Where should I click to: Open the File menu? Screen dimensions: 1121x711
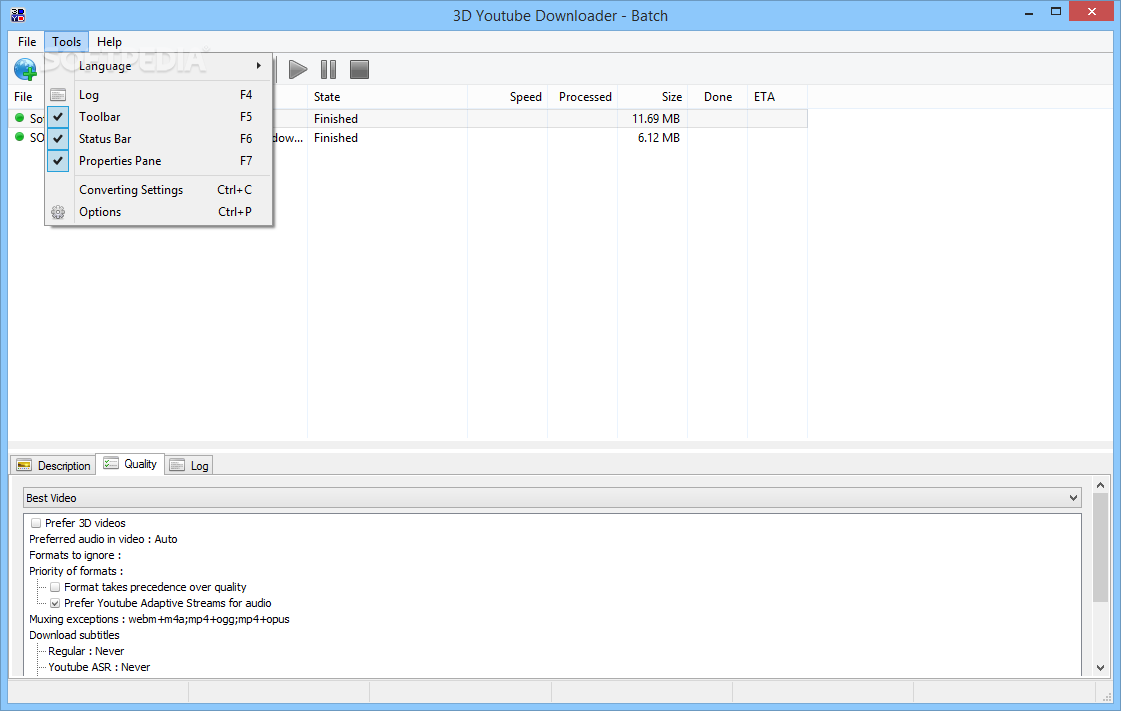click(27, 41)
